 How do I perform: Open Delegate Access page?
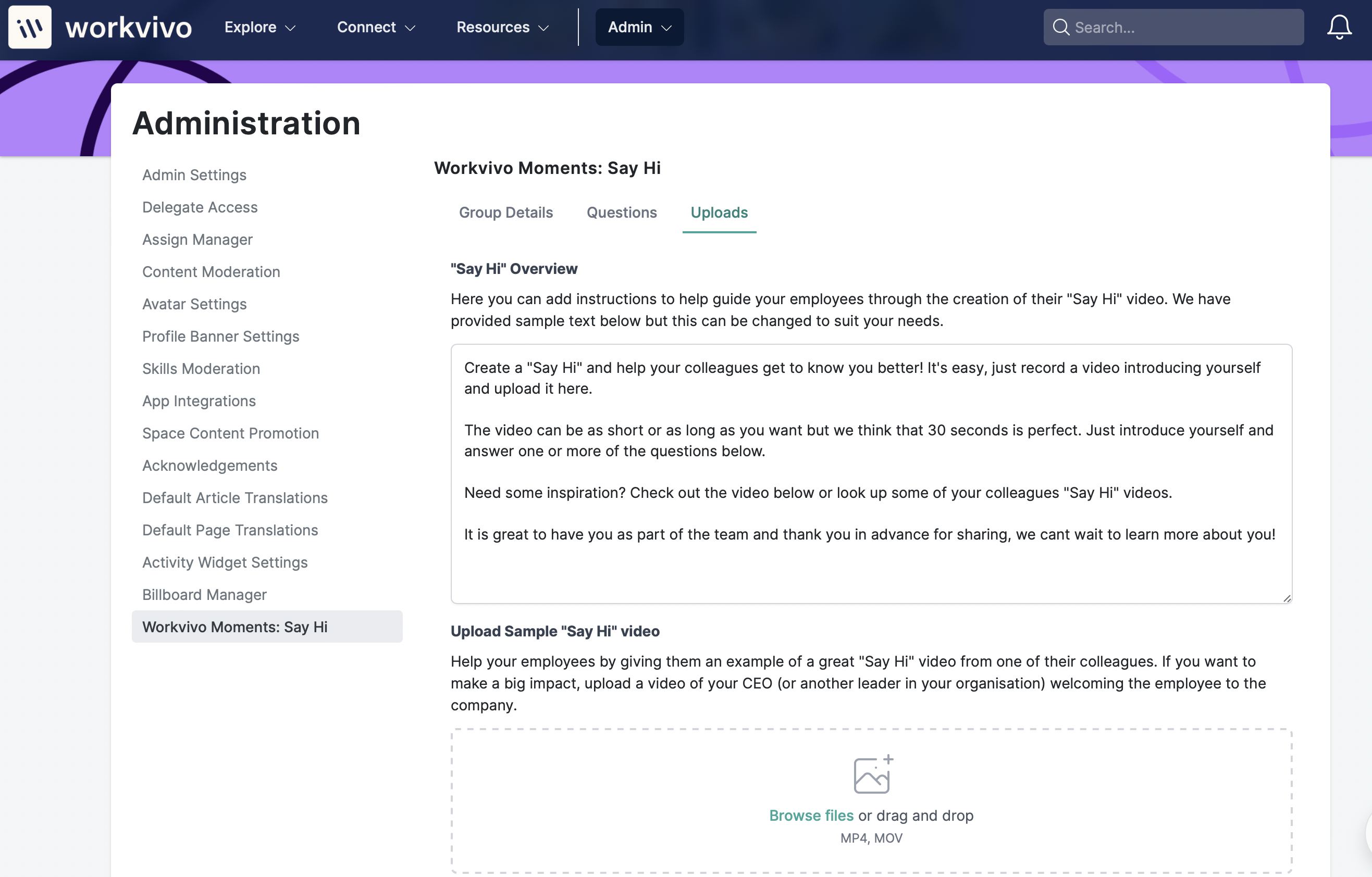[200, 207]
